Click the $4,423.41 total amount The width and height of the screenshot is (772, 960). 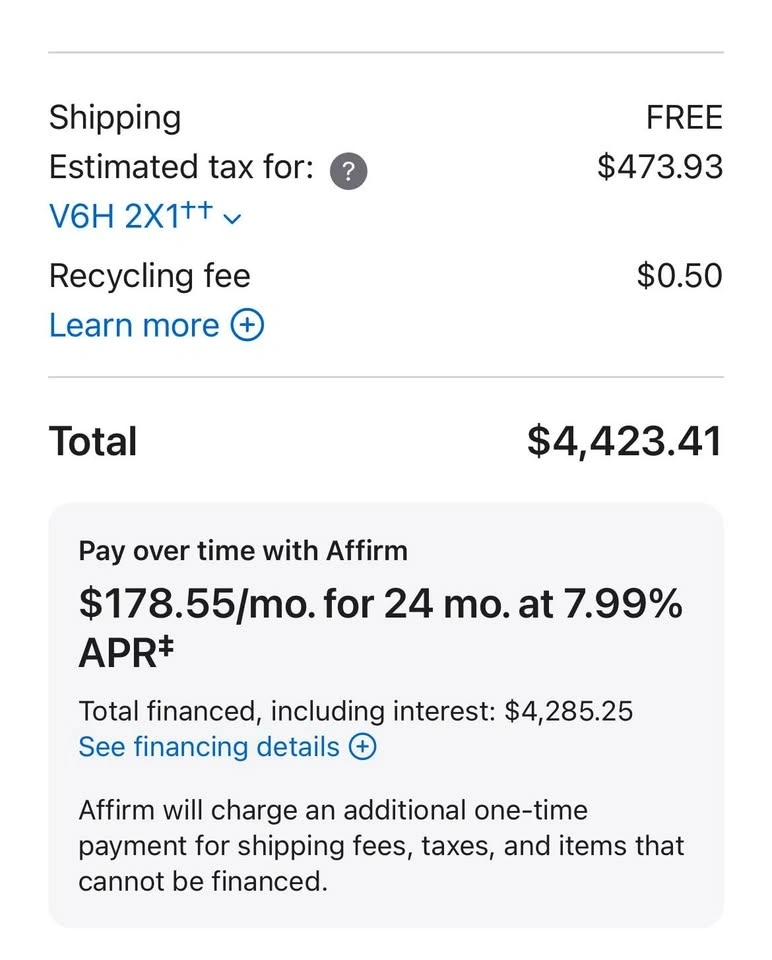click(624, 441)
